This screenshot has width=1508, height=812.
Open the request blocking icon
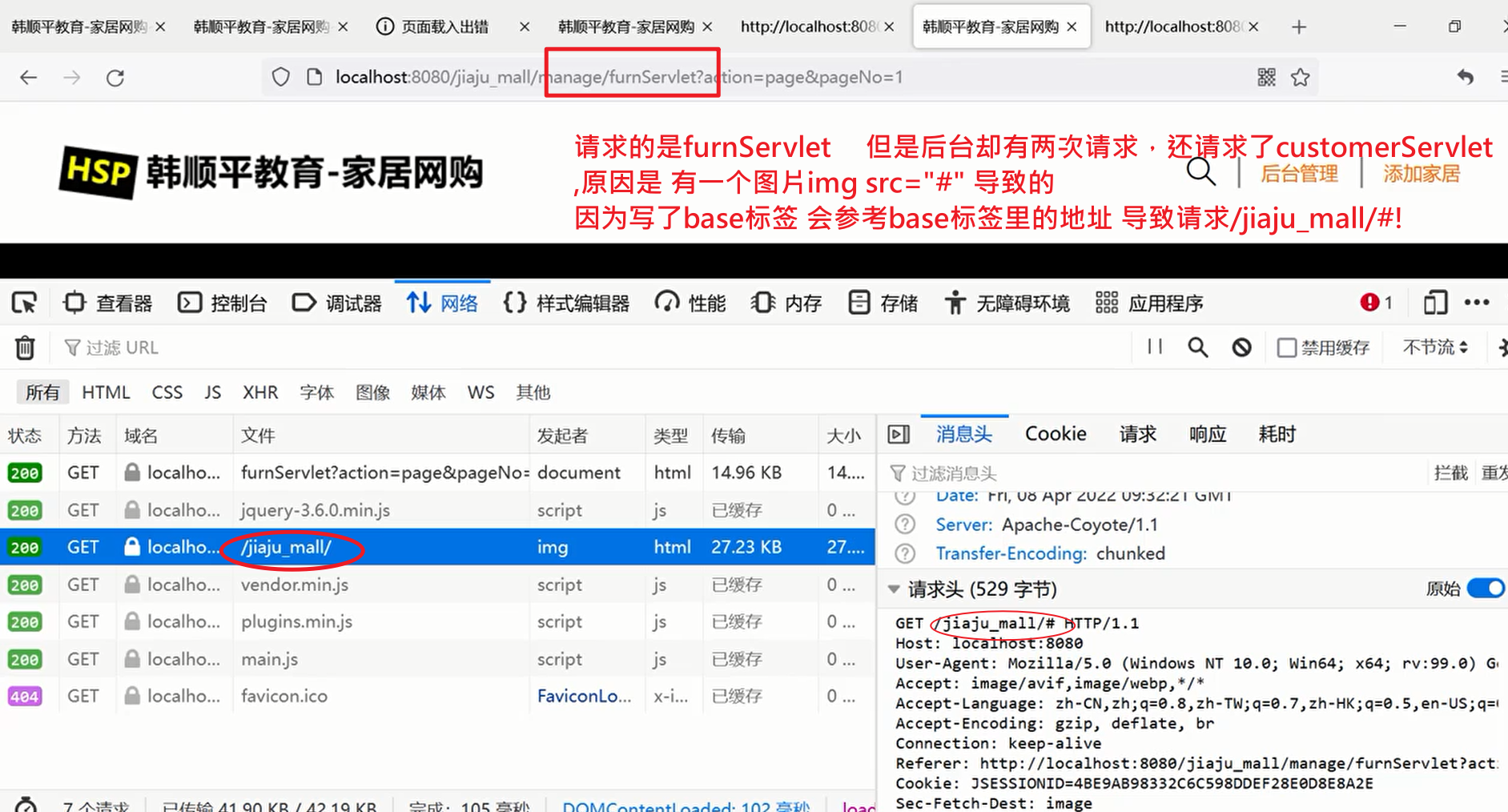click(1241, 347)
